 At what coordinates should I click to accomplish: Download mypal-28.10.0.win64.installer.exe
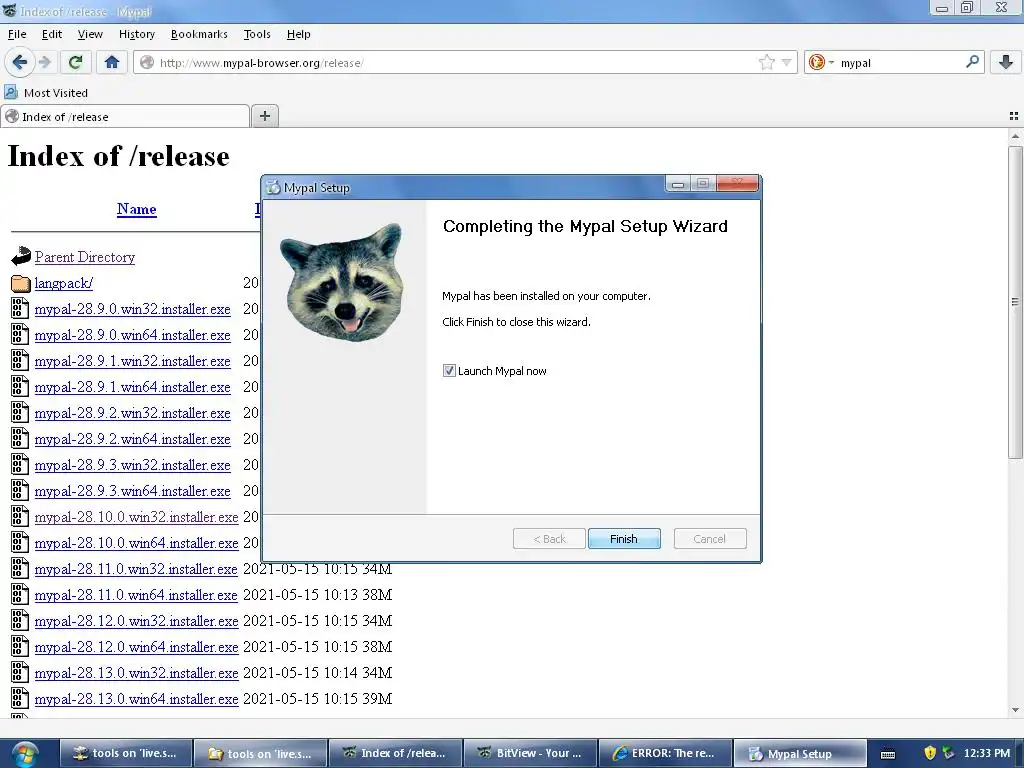point(136,543)
